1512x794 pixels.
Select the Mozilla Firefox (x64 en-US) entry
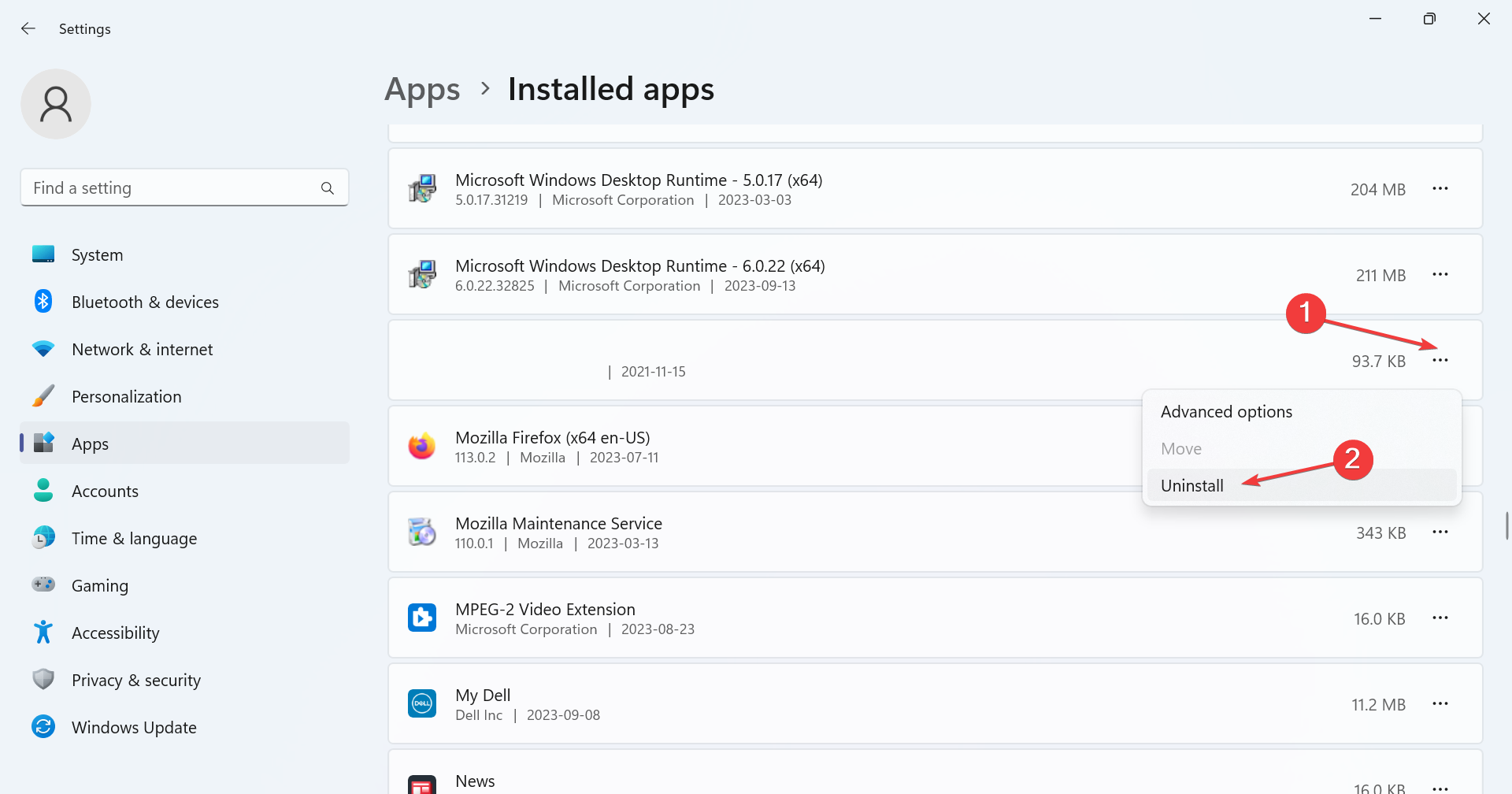coord(552,438)
